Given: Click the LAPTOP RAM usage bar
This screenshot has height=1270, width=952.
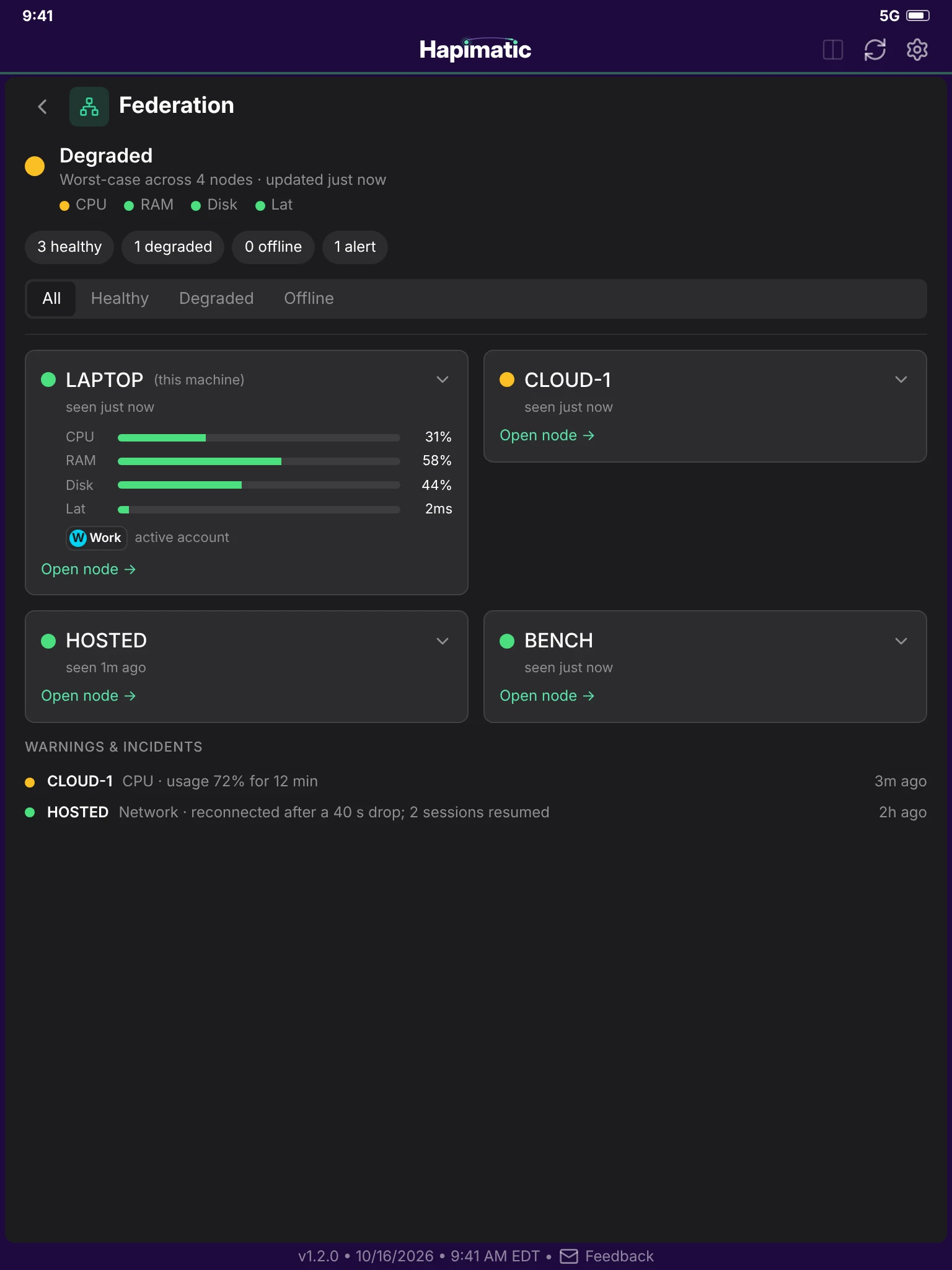Looking at the screenshot, I should (259, 461).
